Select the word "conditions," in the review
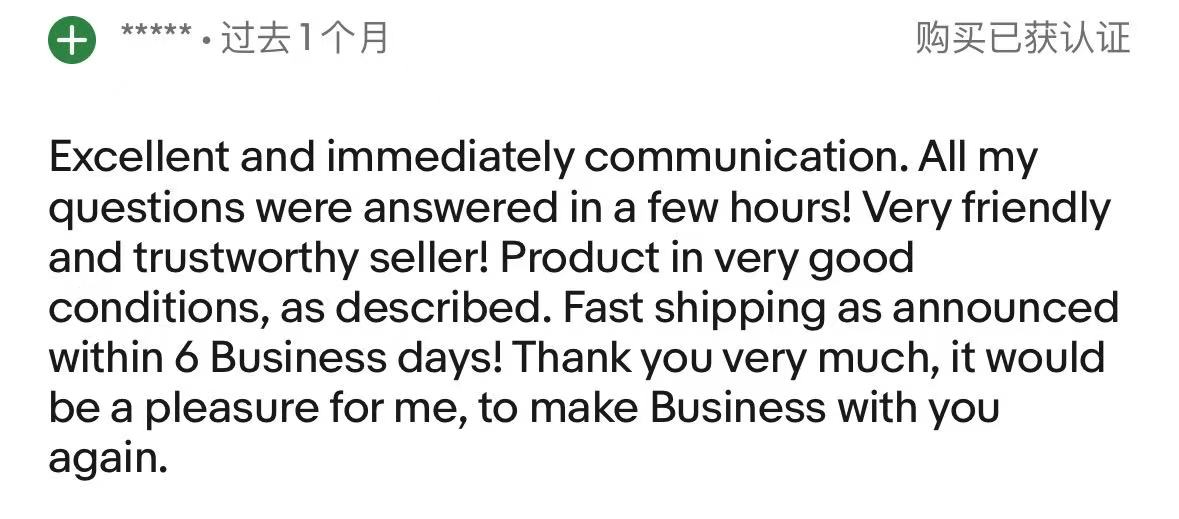This screenshot has width=1179, height=519. click(156, 308)
